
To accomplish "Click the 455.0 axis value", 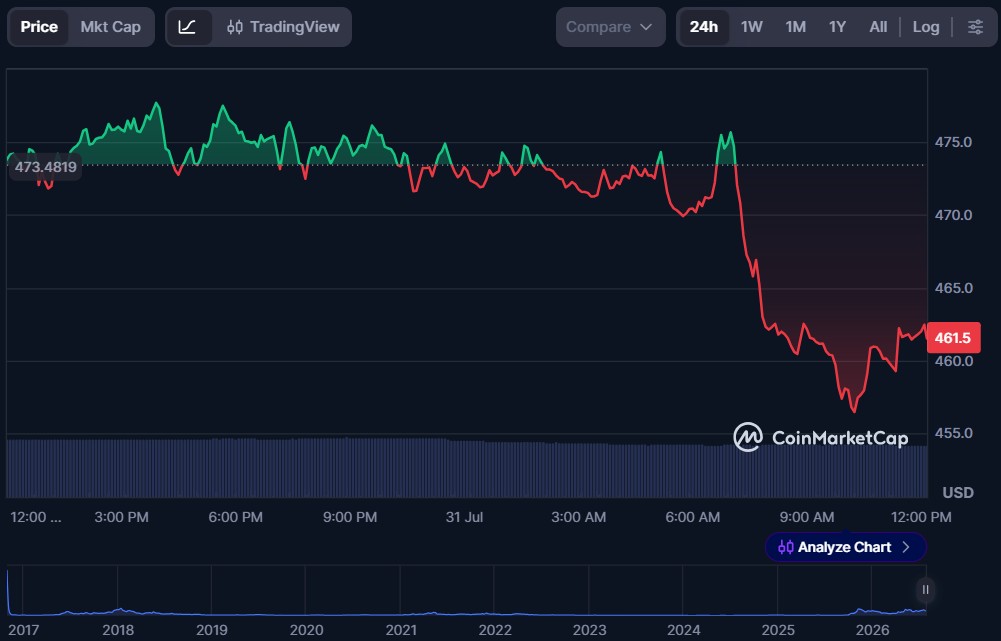I will click(953, 433).
